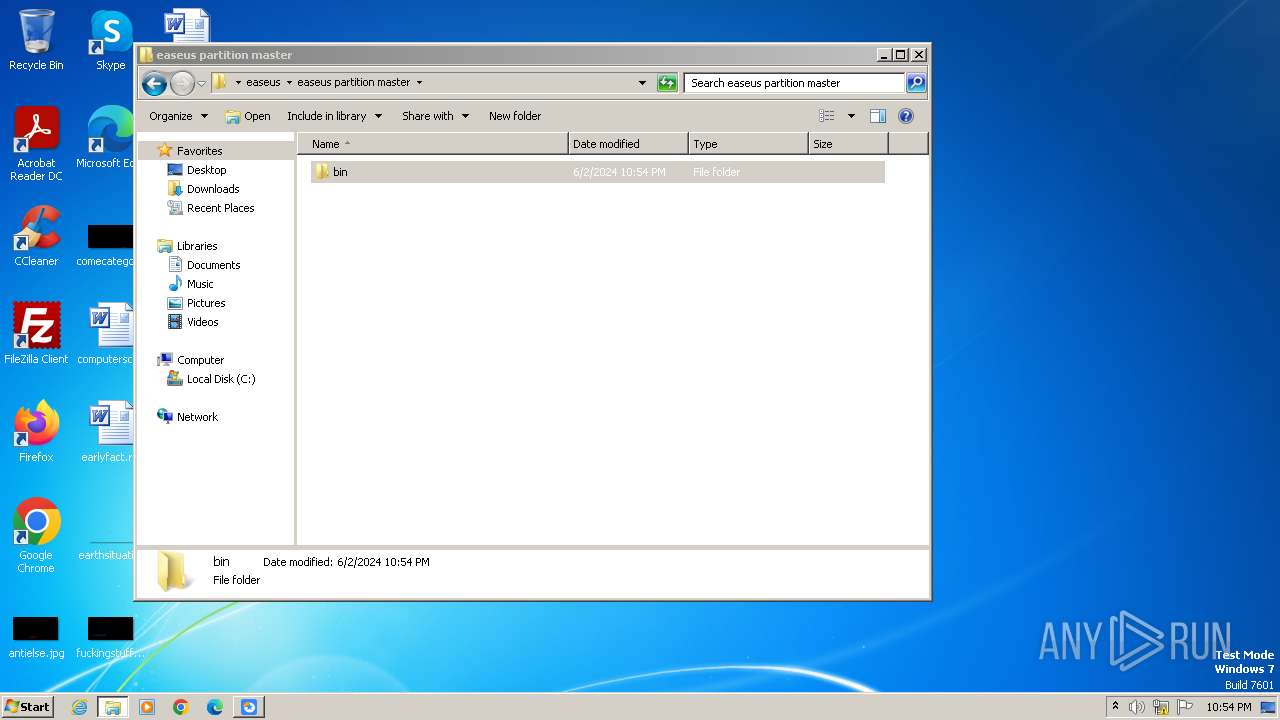Open Local Disk (C:)
The height and width of the screenshot is (720, 1280).
(x=220, y=379)
